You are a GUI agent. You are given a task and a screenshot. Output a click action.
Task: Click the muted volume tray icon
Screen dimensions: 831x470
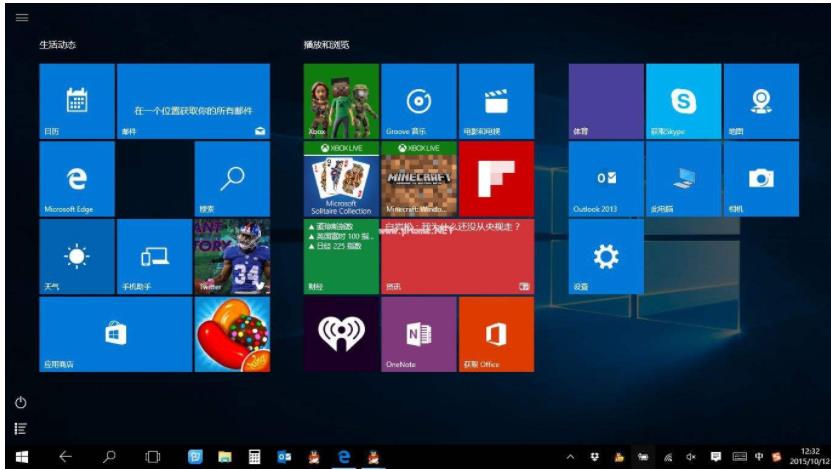[x=691, y=457]
